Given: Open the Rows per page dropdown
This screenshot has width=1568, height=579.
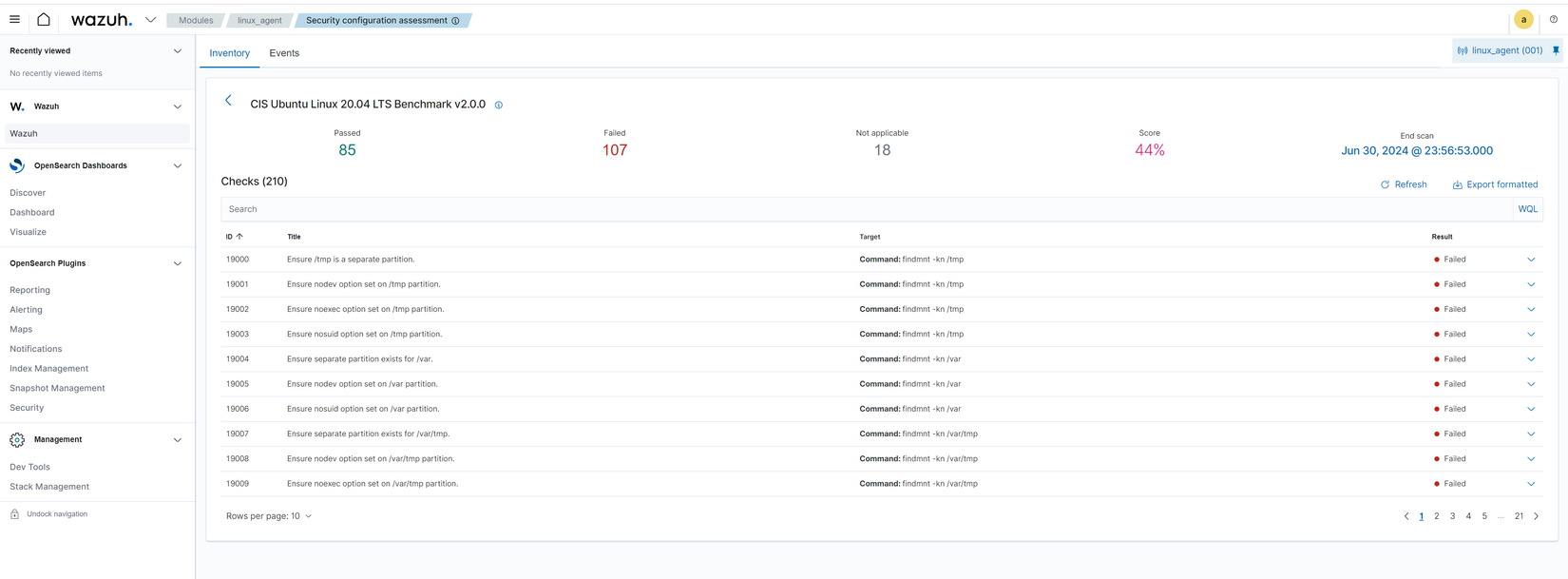Looking at the screenshot, I should coord(269,516).
